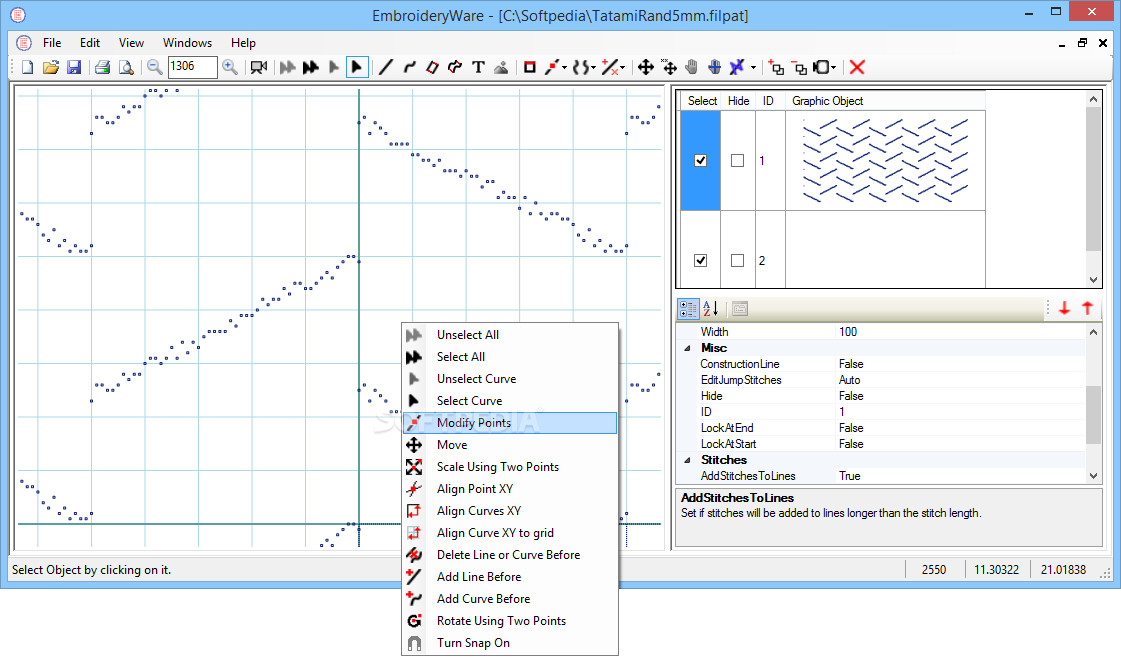This screenshot has height=657, width=1121.
Task: Choose Unselect Curve from the context menu
Action: (510, 379)
